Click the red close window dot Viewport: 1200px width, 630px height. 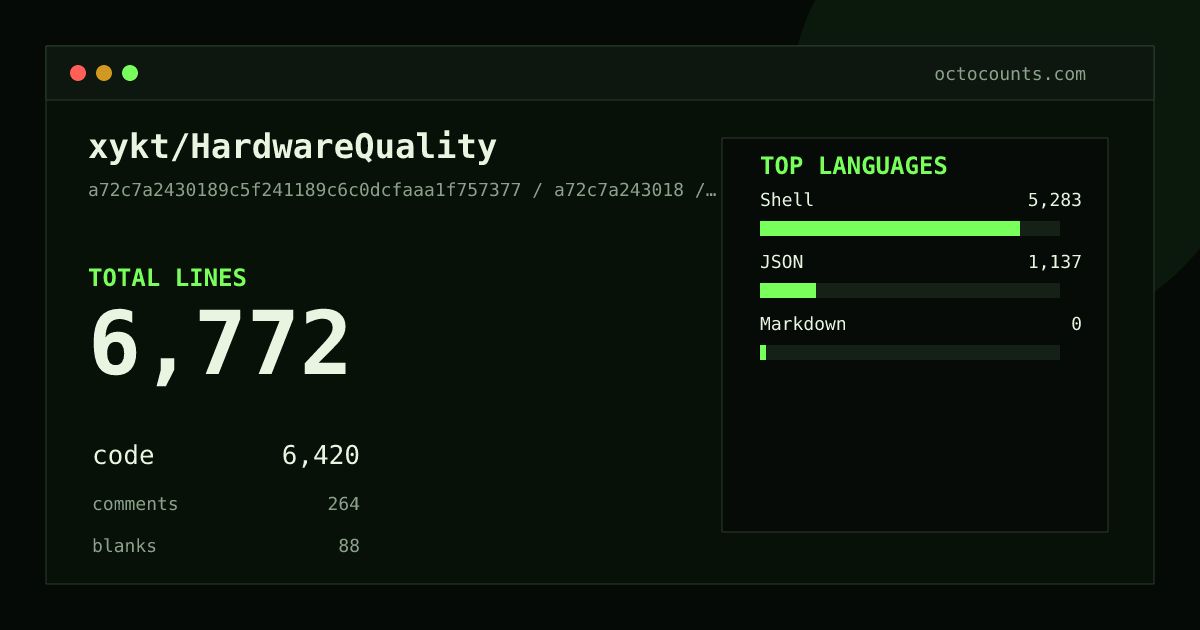pos(78,73)
